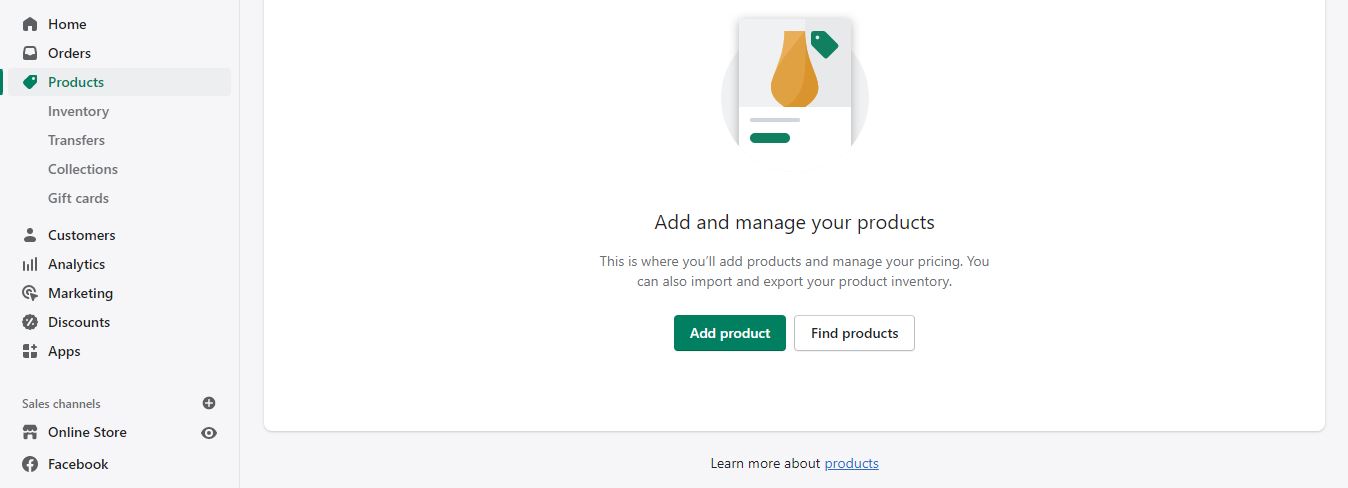Click the Discounts badge icon
Viewport: 1348px width, 488px height.
(x=30, y=322)
